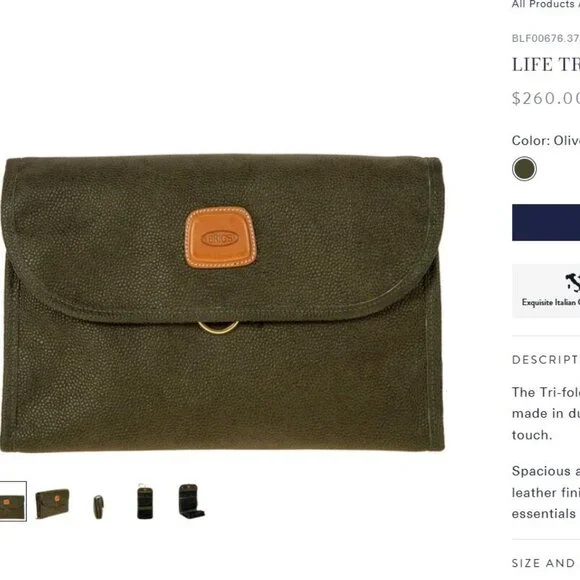580x580 pixels.
Task: Open the unrolled hanging bag thumbnail
Action: (144, 501)
